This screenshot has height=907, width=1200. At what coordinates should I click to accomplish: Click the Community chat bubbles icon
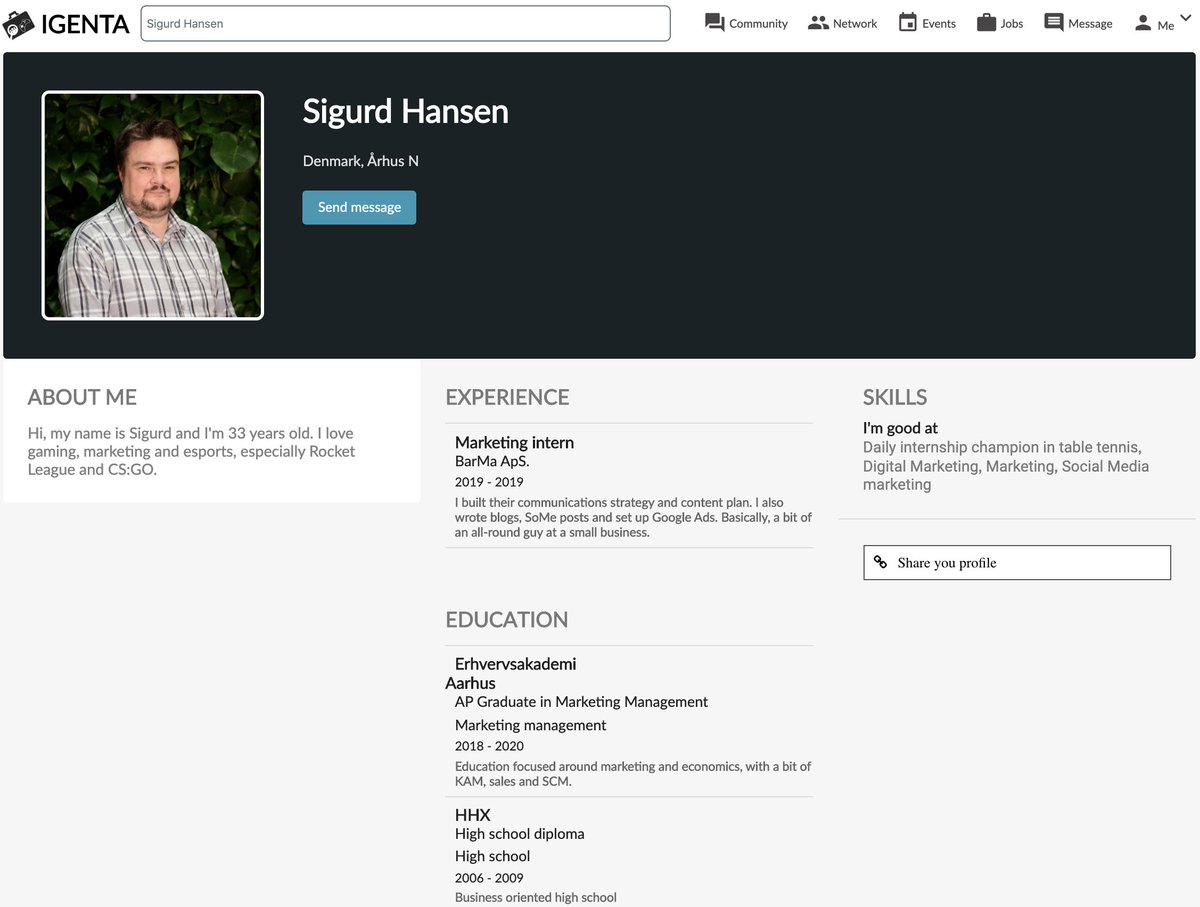pyautogui.click(x=714, y=23)
